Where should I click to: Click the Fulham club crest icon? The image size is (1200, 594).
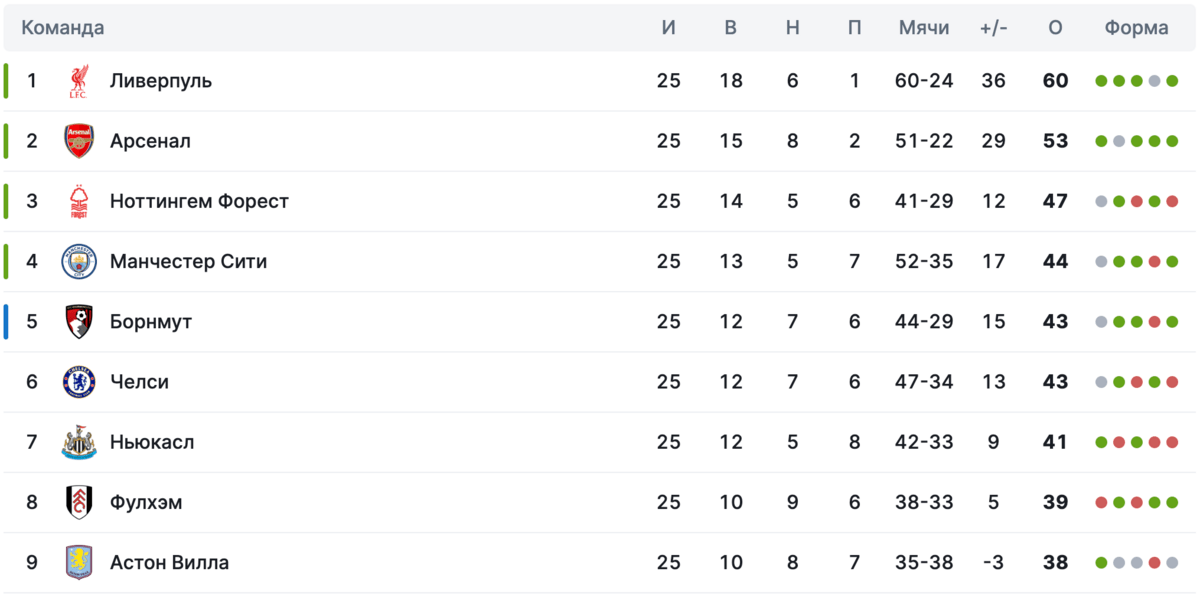pos(78,502)
